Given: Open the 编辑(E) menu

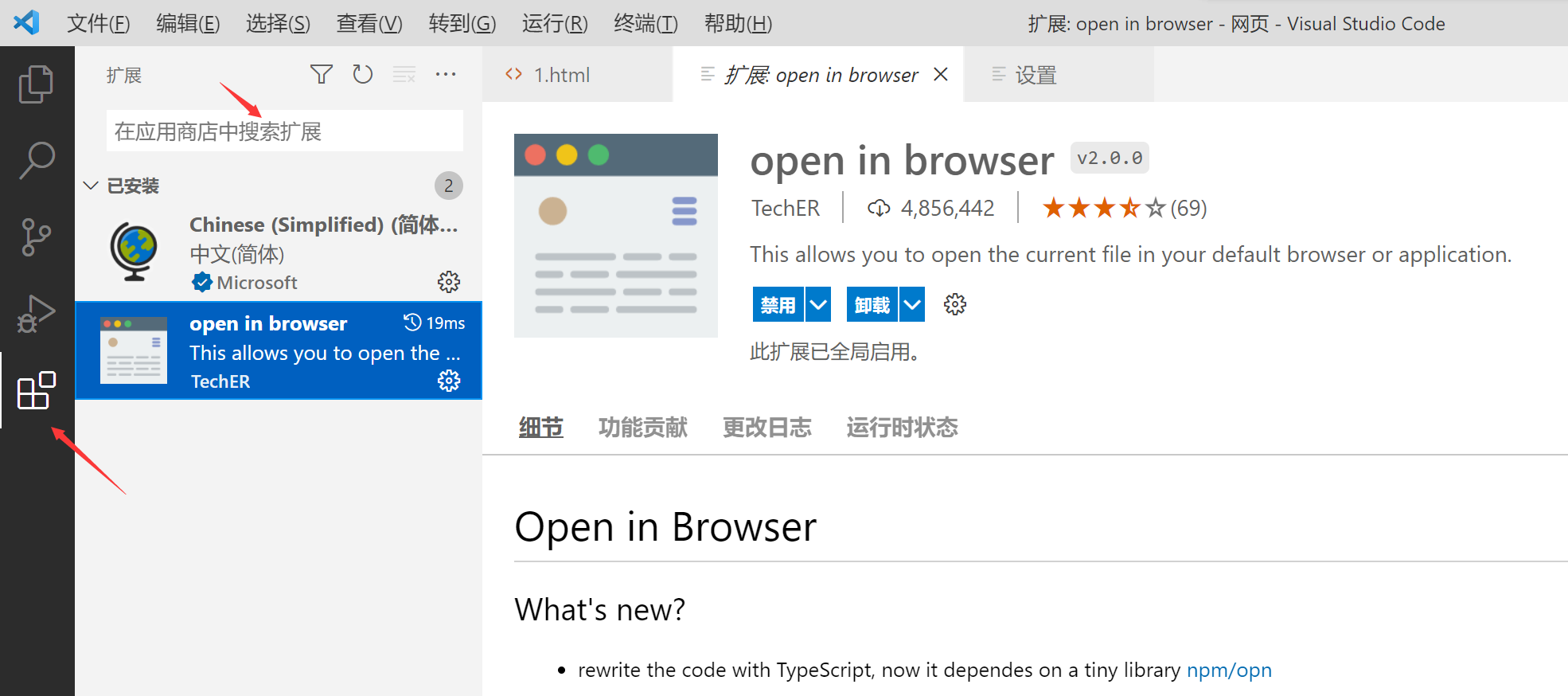Looking at the screenshot, I should pyautogui.click(x=188, y=24).
